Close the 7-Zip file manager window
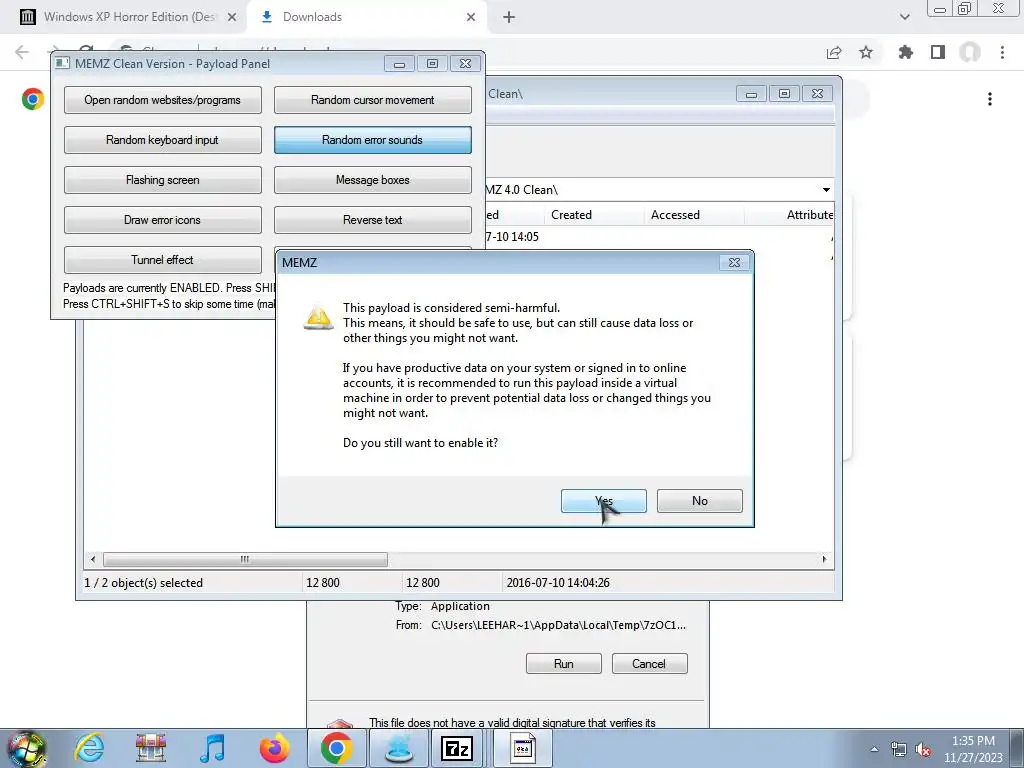1024x768 pixels. point(817,94)
